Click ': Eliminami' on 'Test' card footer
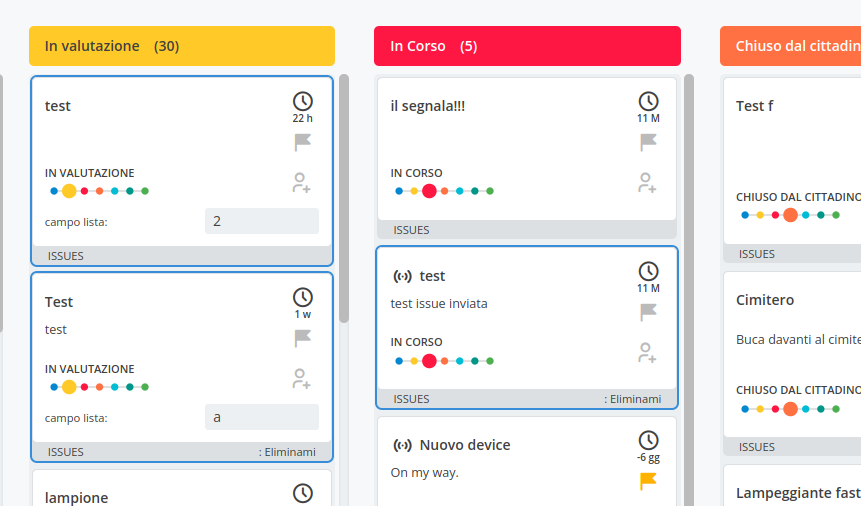The image size is (861, 506). pyautogui.click(x=287, y=452)
